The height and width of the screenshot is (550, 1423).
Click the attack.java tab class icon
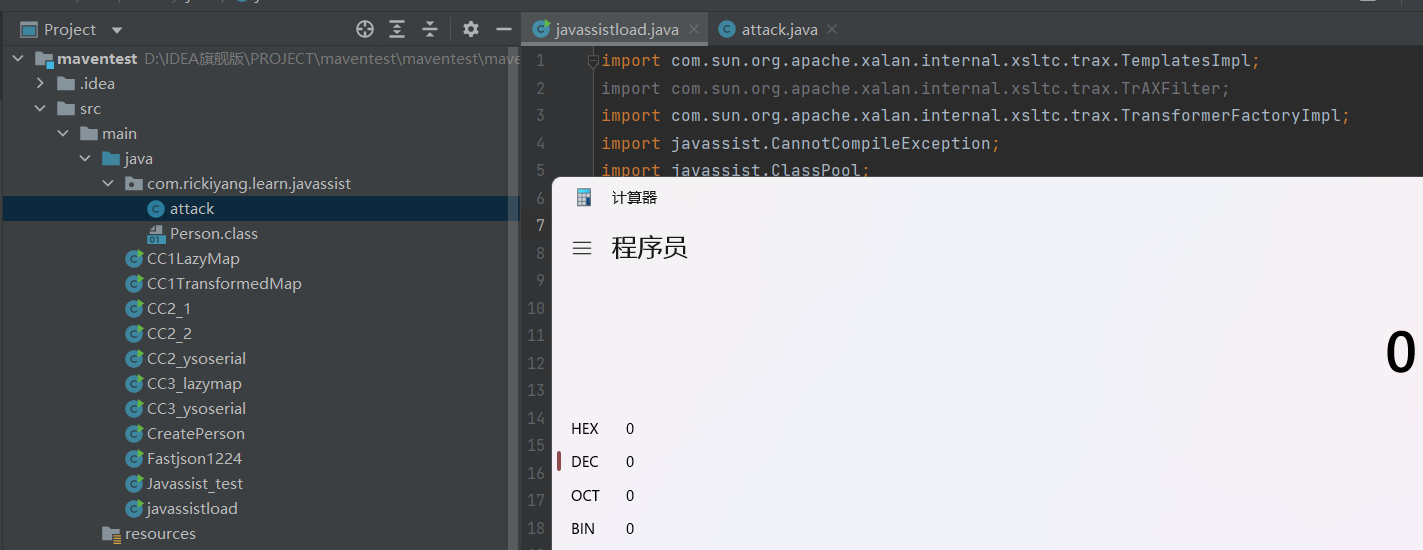pos(727,29)
